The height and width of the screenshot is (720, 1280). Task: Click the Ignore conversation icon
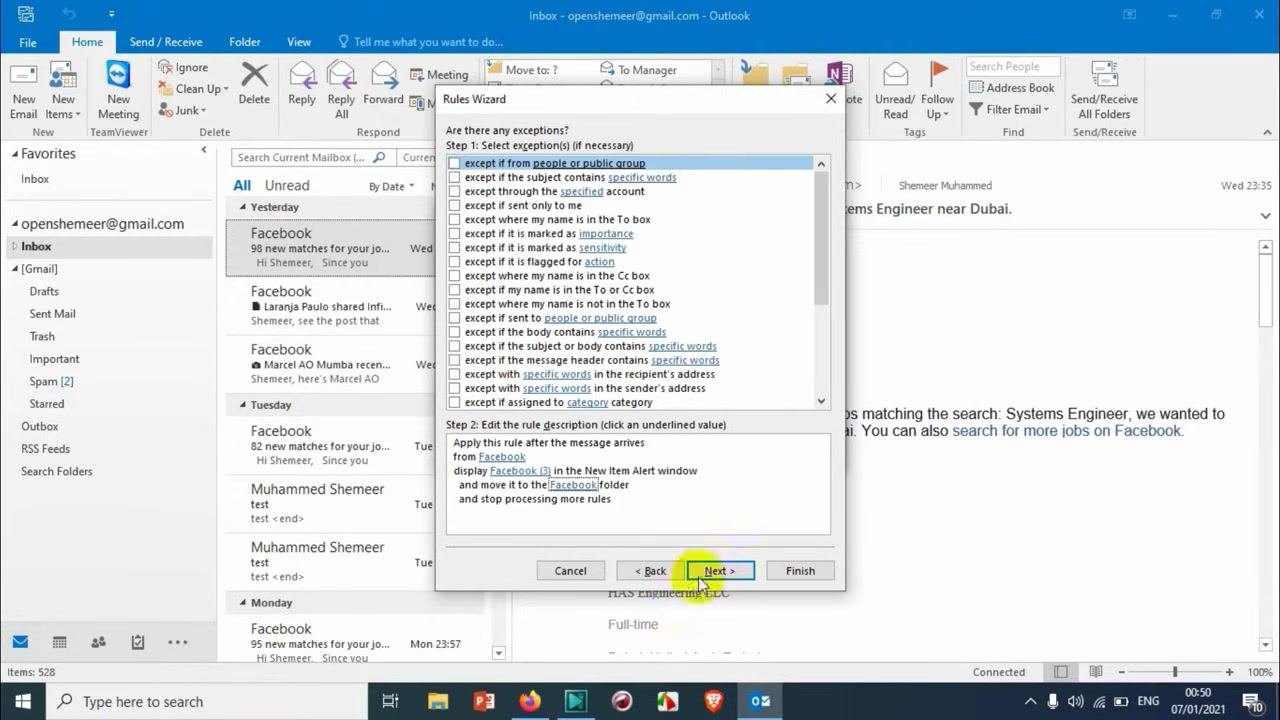coord(166,67)
